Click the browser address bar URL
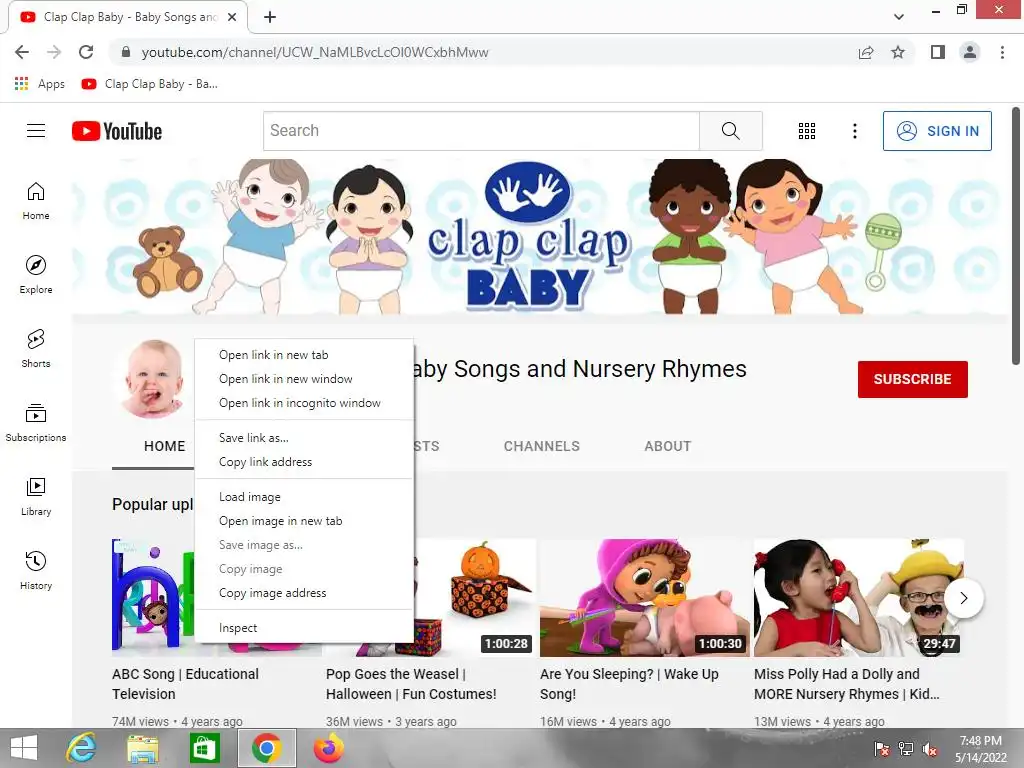 click(315, 52)
